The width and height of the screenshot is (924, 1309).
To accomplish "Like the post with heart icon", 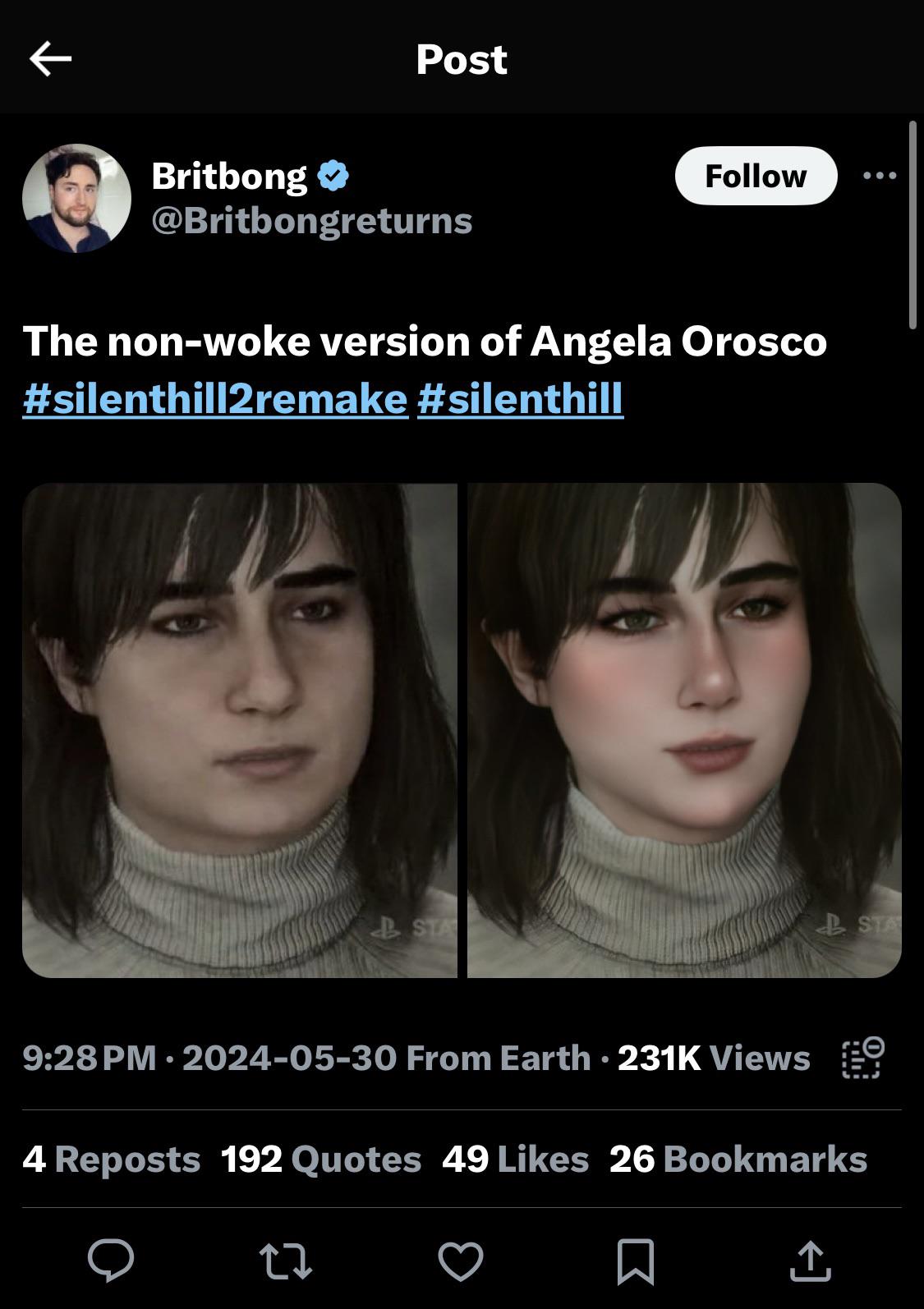I will [x=461, y=1260].
